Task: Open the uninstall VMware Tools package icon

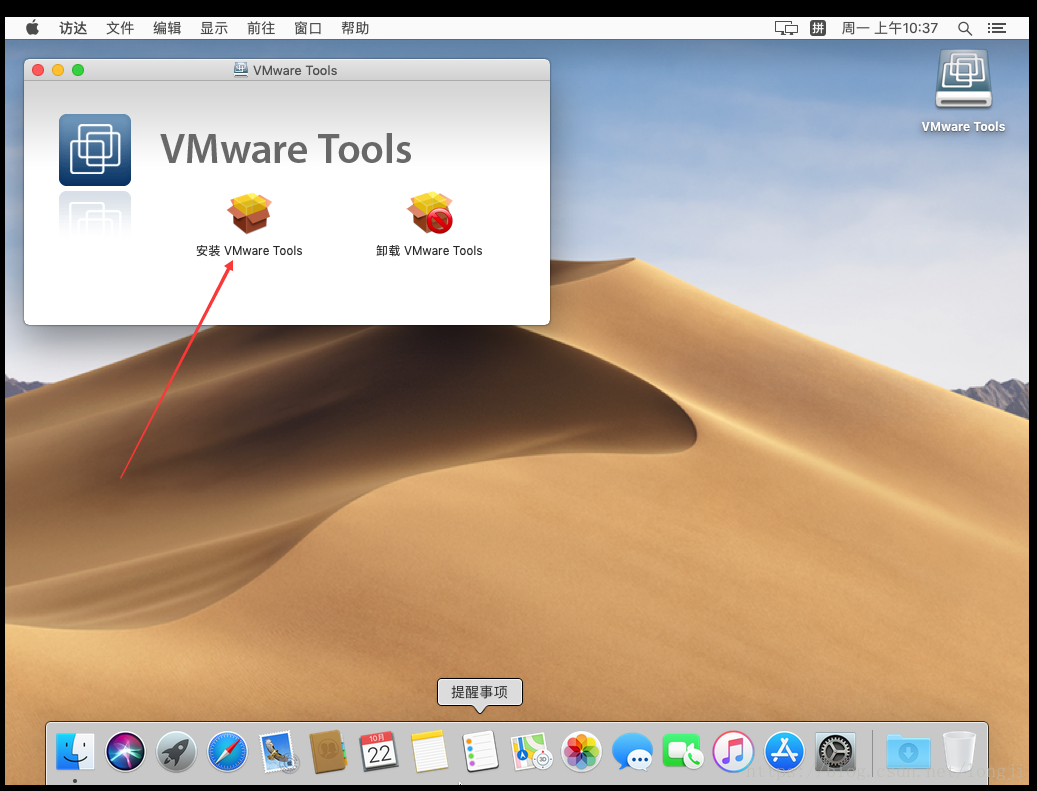Action: point(430,213)
